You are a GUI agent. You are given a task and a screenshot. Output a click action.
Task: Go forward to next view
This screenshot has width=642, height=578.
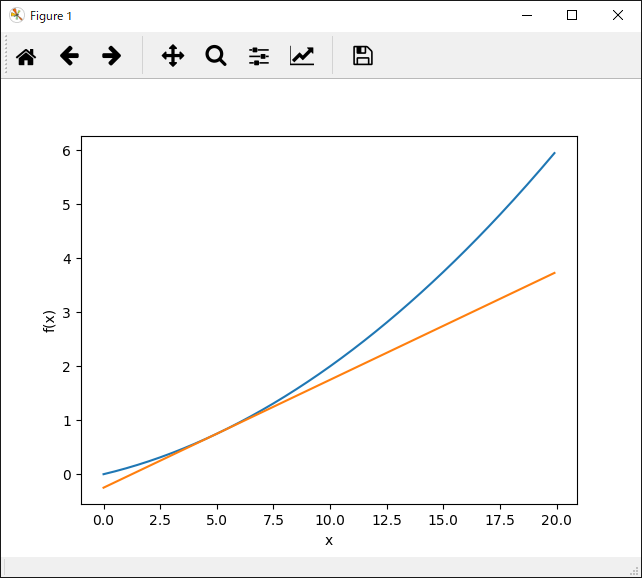[112, 56]
